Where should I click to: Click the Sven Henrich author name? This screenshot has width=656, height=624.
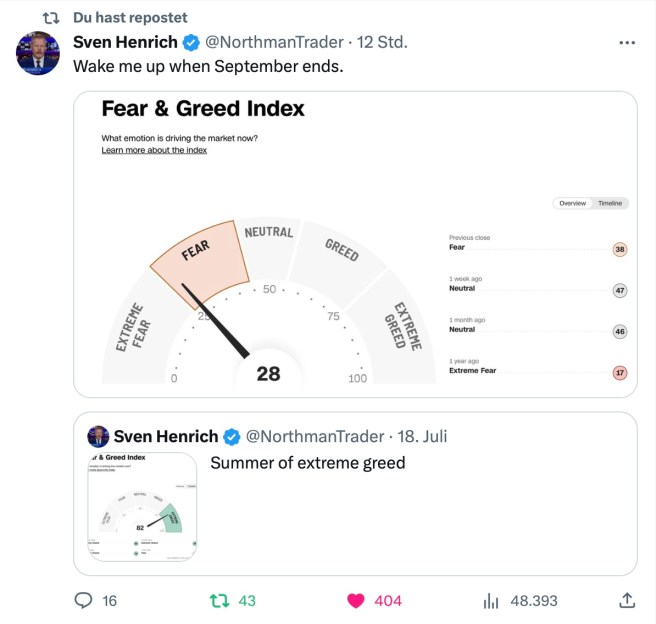tap(125, 42)
